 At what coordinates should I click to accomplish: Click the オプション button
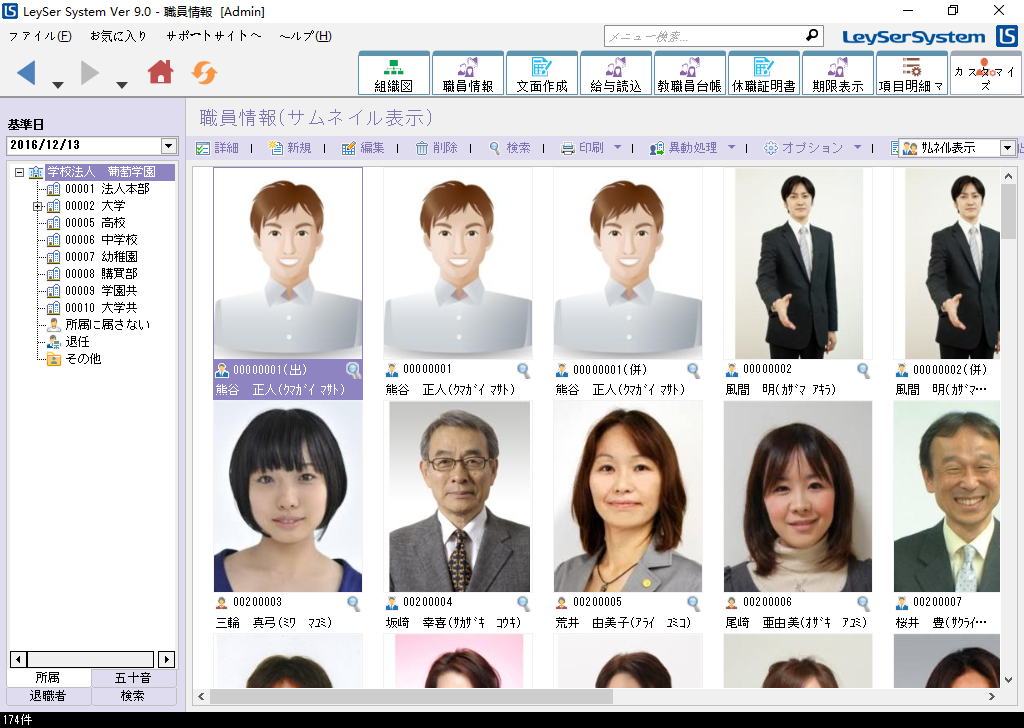(803, 148)
